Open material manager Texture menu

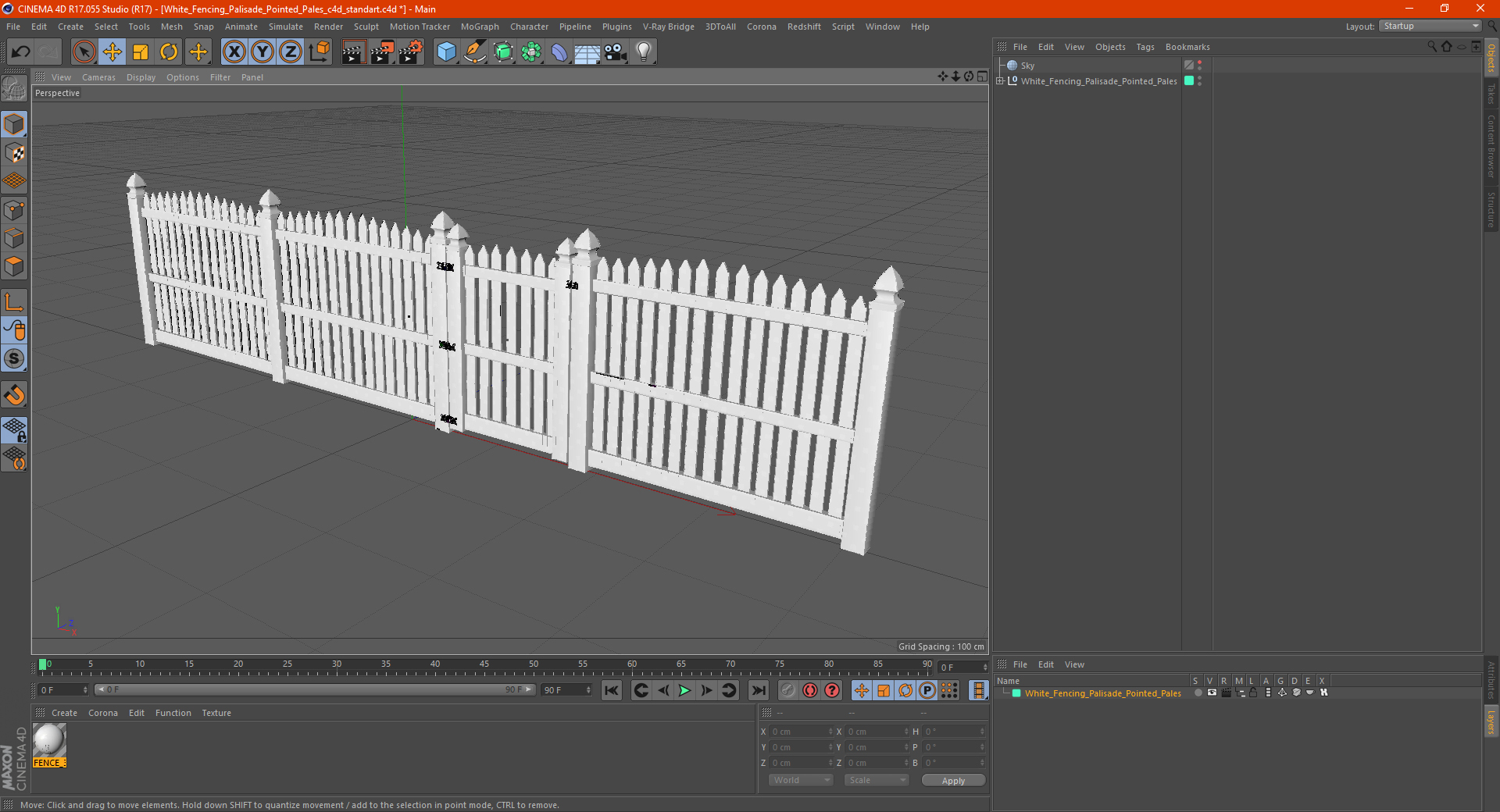[216, 713]
